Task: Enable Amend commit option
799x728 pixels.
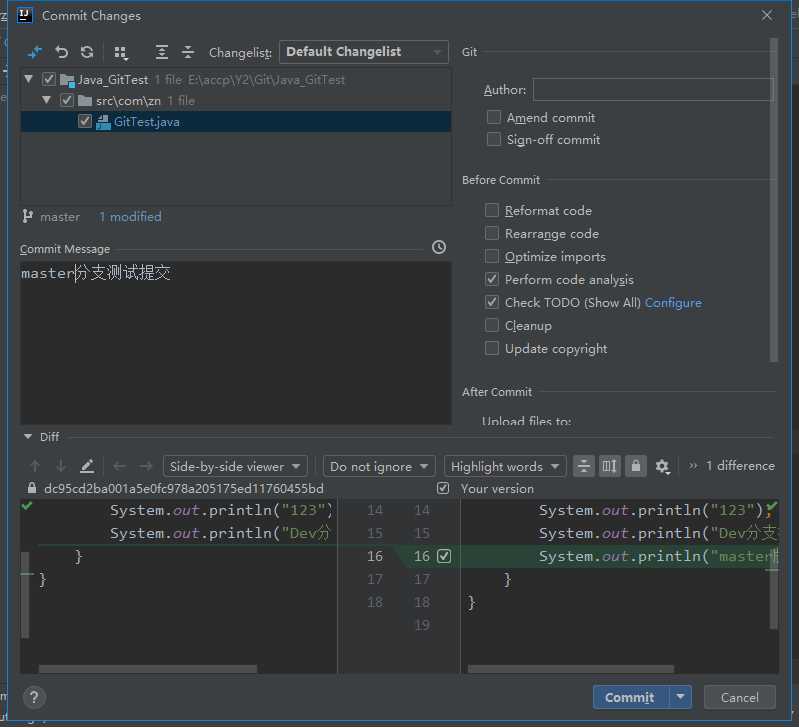Action: coord(493,117)
